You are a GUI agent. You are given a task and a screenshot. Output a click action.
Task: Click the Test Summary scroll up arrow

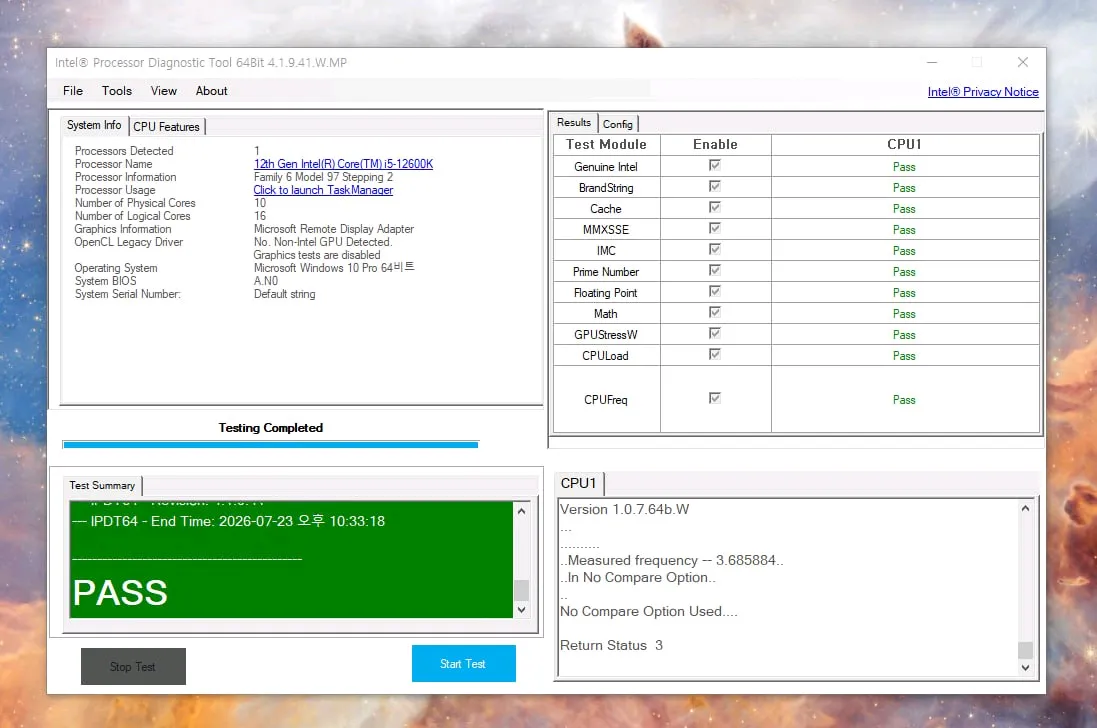(521, 511)
